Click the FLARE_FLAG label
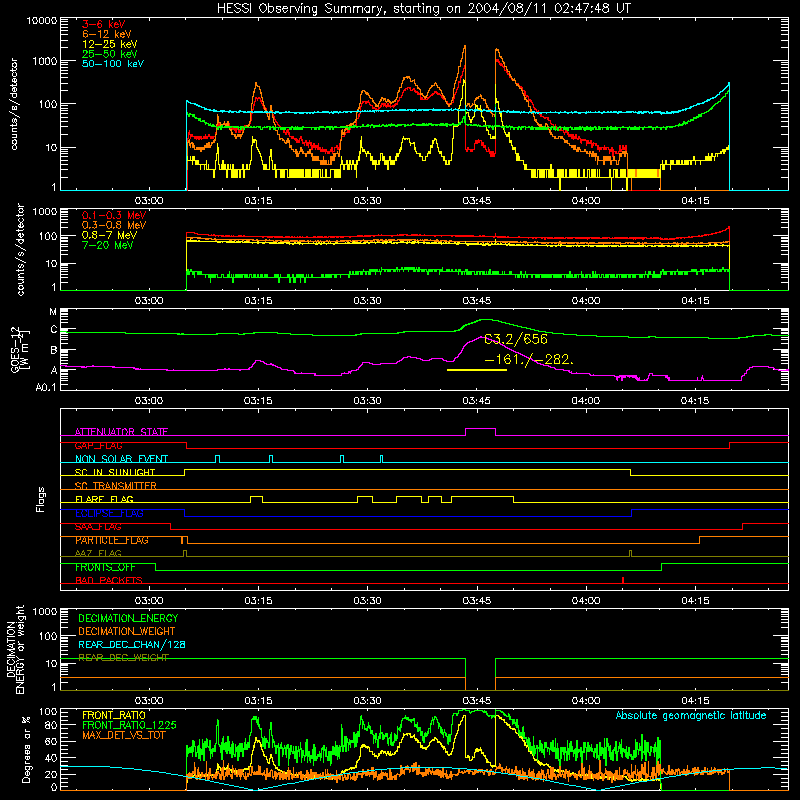 pos(104,499)
